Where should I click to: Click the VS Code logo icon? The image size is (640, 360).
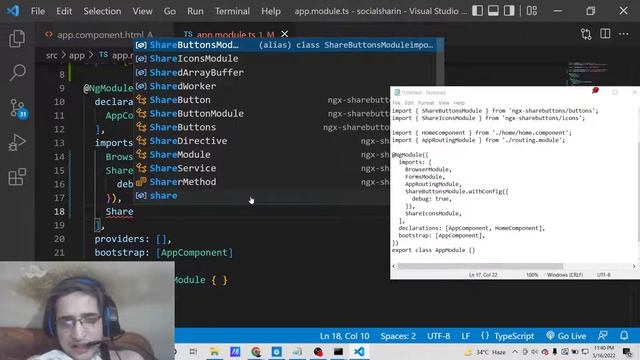pos(13,11)
